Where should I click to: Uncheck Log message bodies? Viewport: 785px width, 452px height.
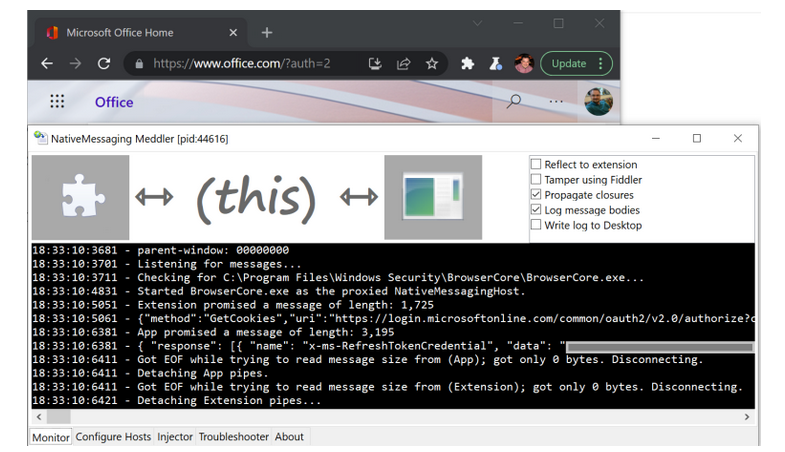[x=536, y=210]
